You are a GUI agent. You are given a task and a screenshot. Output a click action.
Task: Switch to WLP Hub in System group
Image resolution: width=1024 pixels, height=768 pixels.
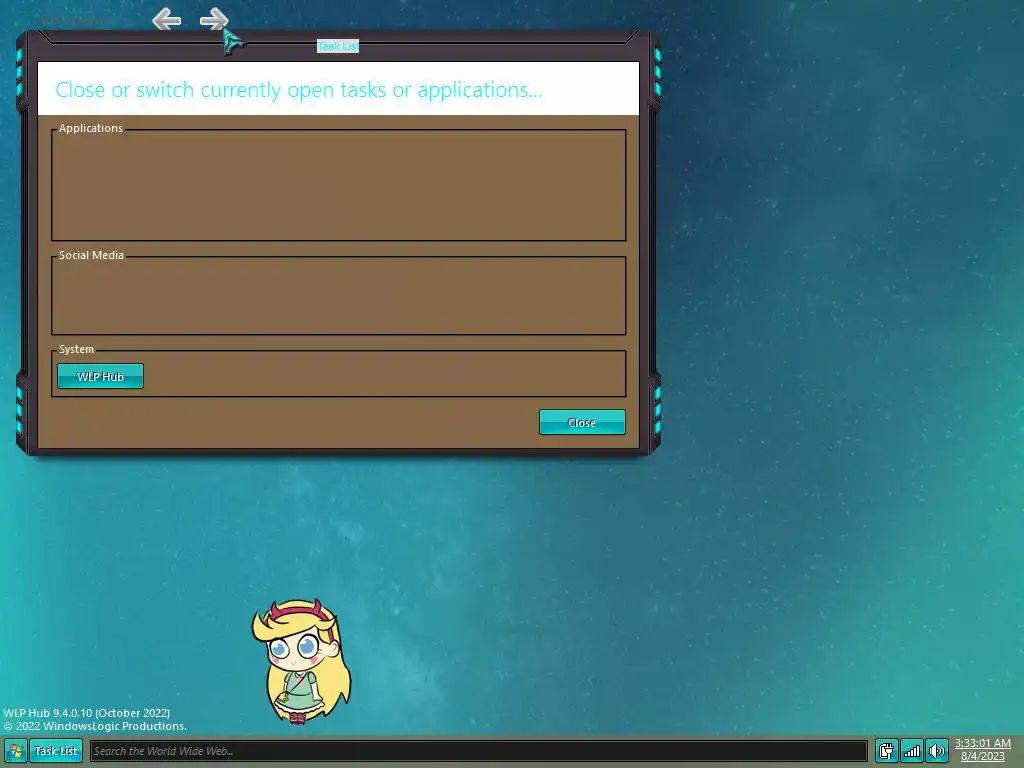(x=101, y=376)
